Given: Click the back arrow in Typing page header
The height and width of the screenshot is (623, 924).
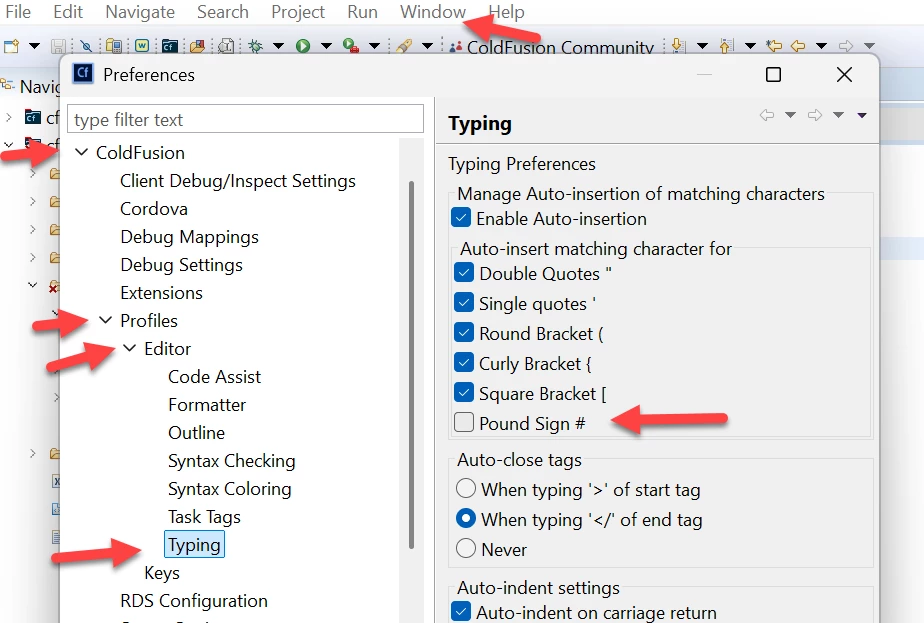Looking at the screenshot, I should [767, 115].
